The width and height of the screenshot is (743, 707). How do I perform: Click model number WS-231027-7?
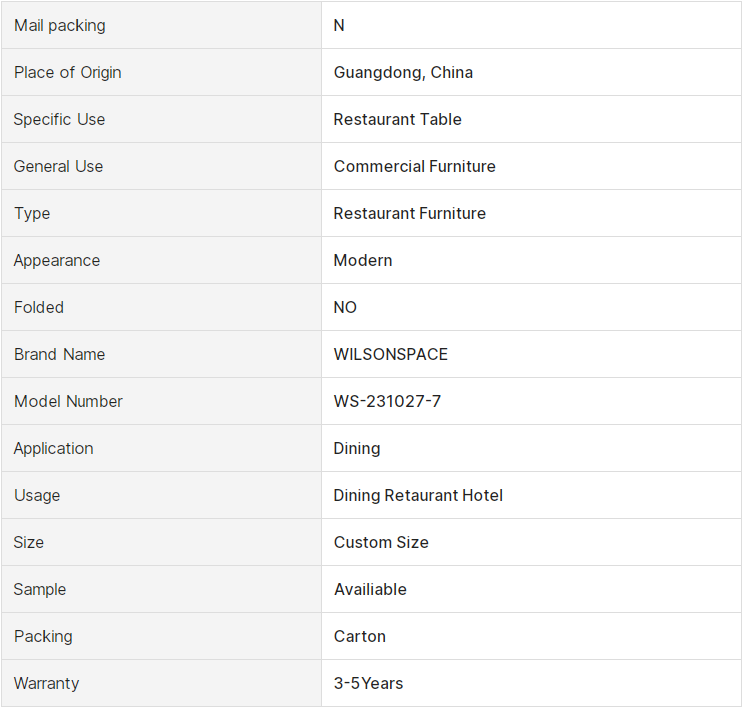tap(387, 401)
